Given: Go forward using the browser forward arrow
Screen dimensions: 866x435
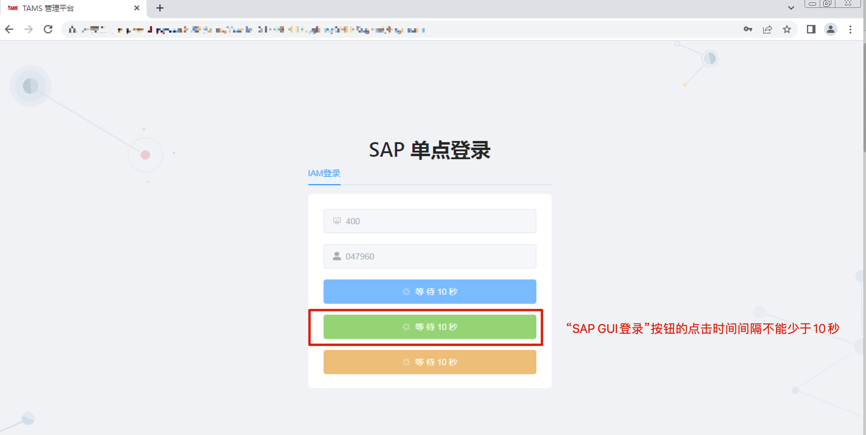Looking at the screenshot, I should pos(29,29).
